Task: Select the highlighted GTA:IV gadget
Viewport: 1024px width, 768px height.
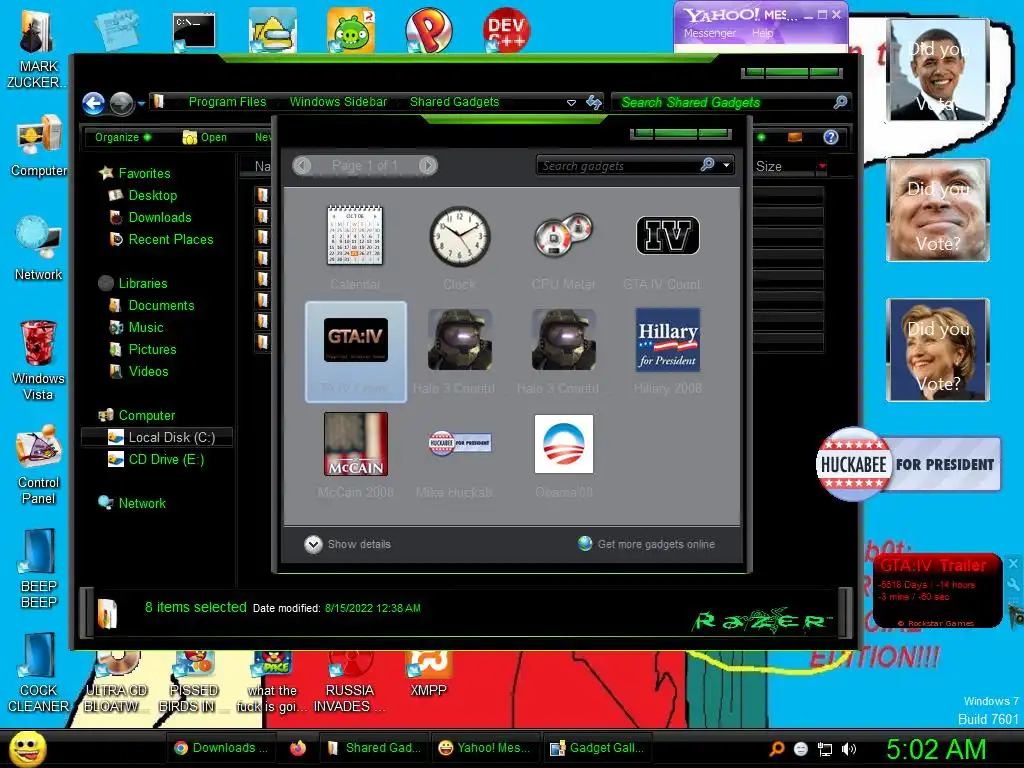Action: pos(356,351)
